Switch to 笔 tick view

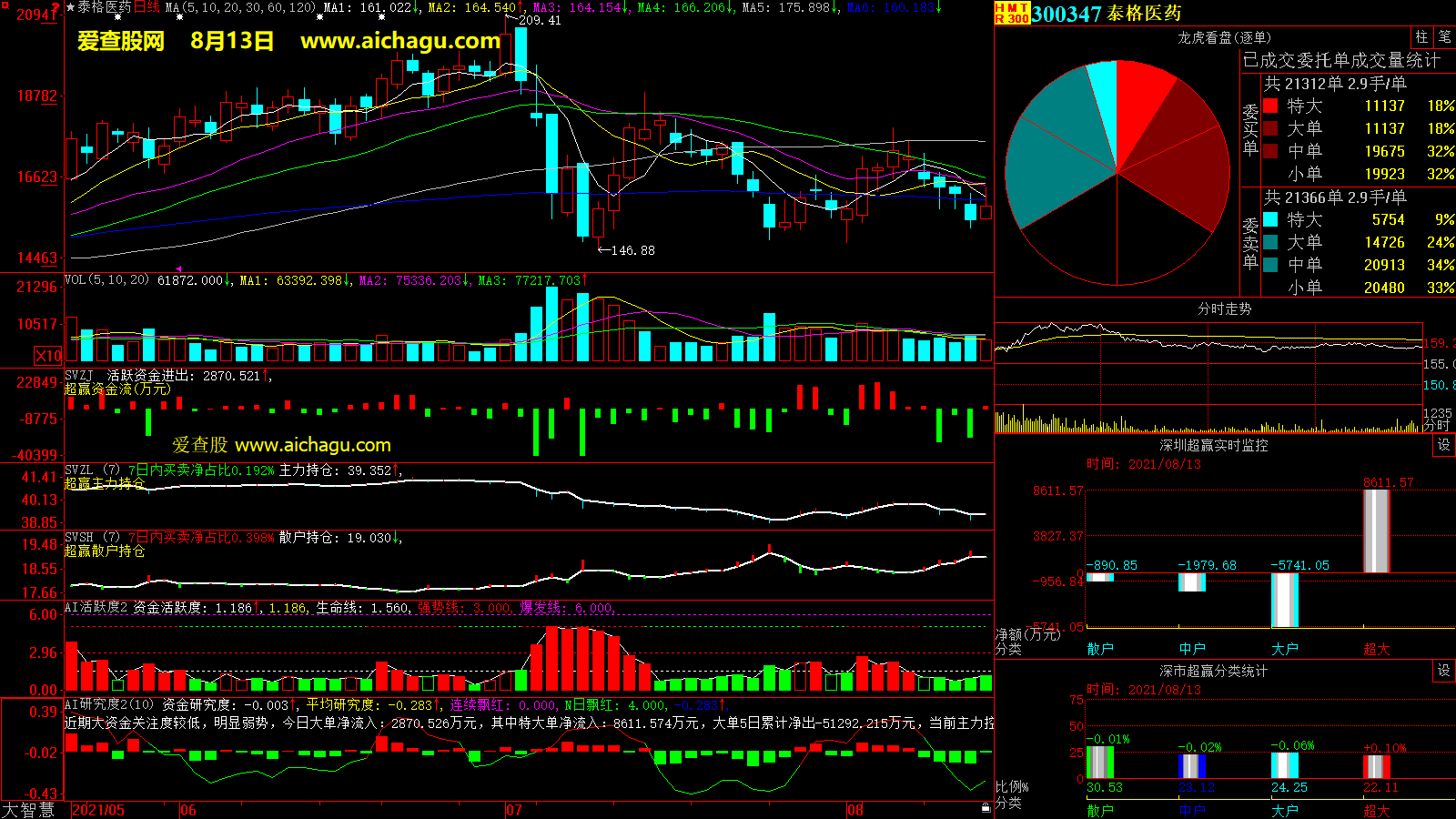coord(1444,36)
